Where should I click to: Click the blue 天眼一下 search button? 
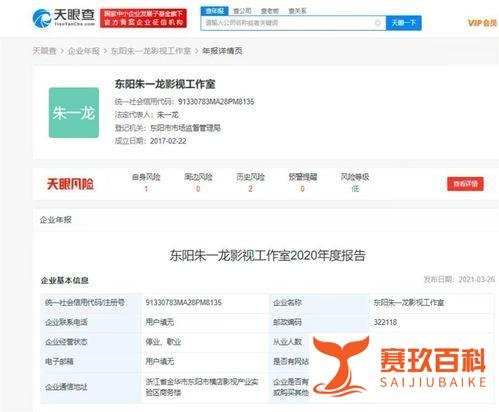click(x=404, y=23)
